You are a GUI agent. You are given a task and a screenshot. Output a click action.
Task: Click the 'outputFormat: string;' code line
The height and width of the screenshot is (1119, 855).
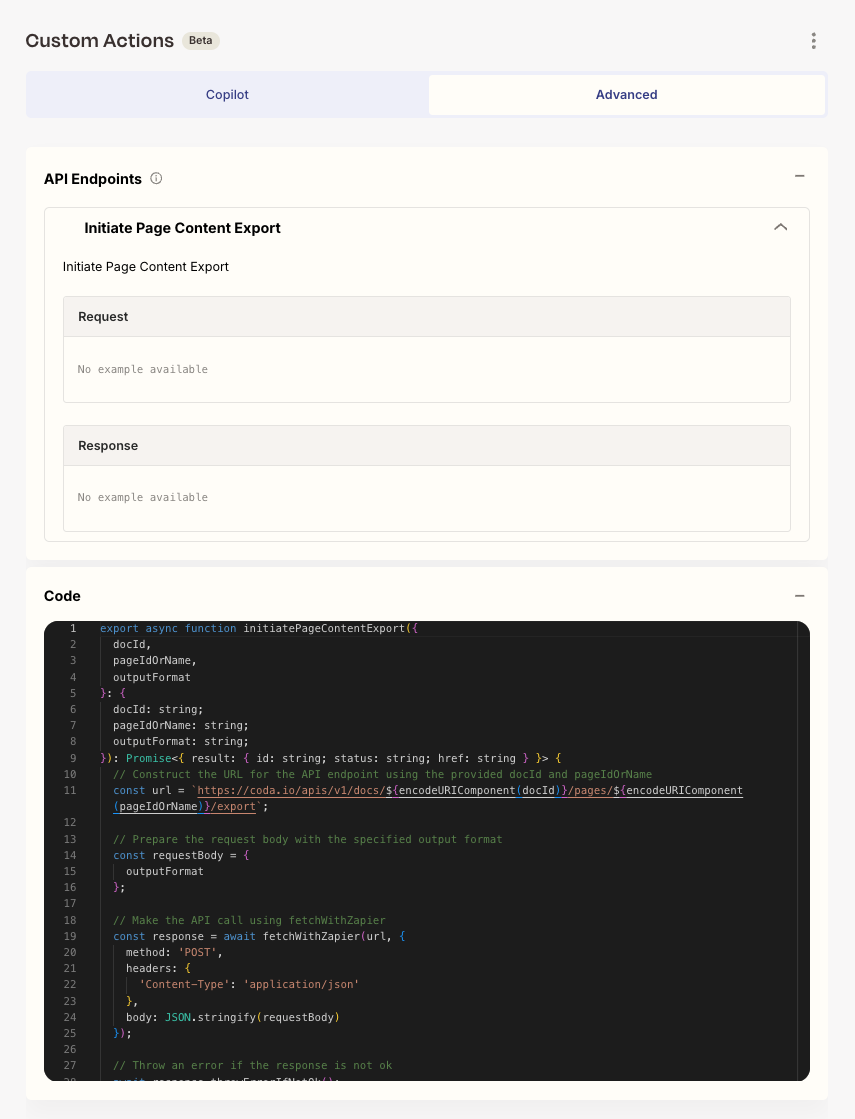[181, 742]
